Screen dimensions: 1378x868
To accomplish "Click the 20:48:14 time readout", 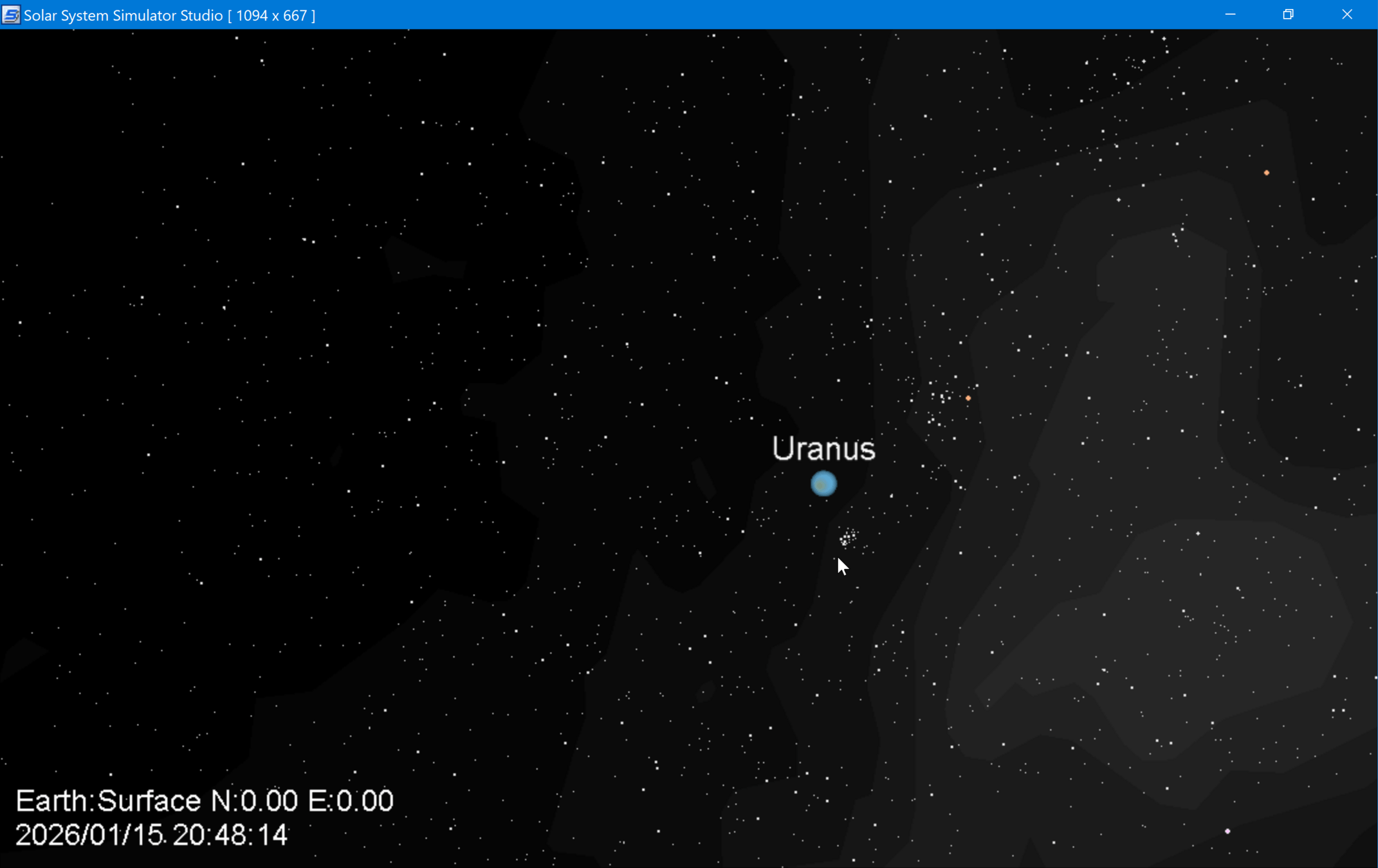I will click(230, 835).
